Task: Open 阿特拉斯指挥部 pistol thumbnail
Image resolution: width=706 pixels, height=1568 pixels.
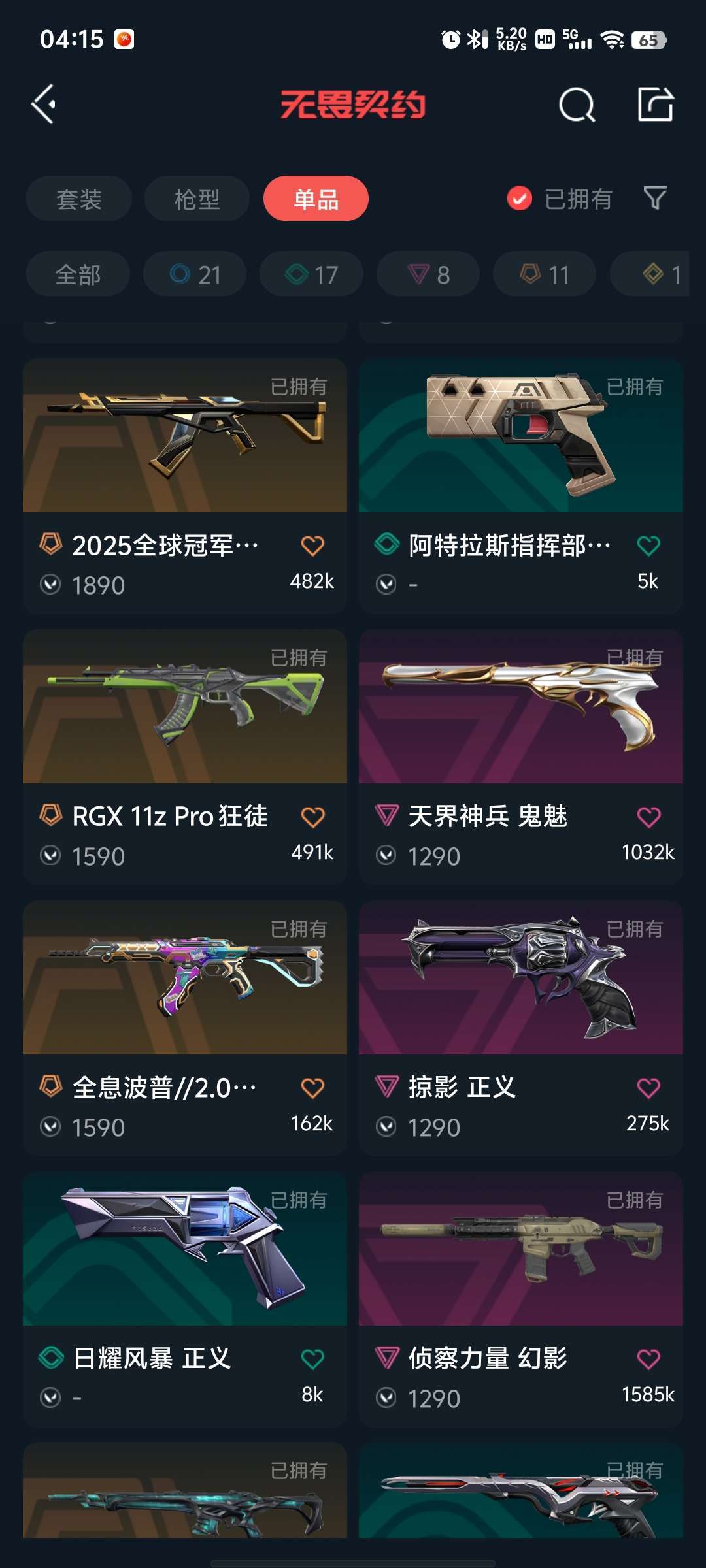Action: (x=521, y=435)
